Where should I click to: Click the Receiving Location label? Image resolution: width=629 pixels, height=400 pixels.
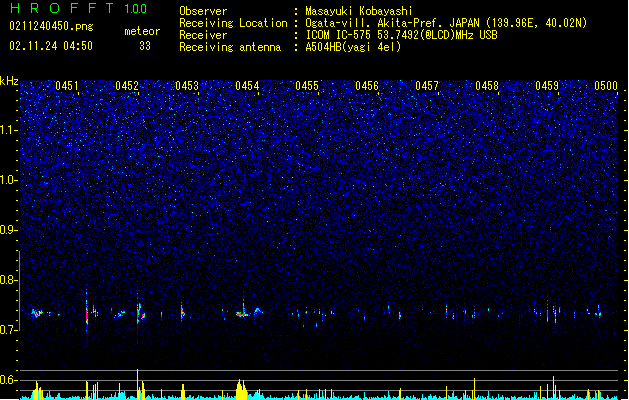pyautogui.click(x=233, y=23)
